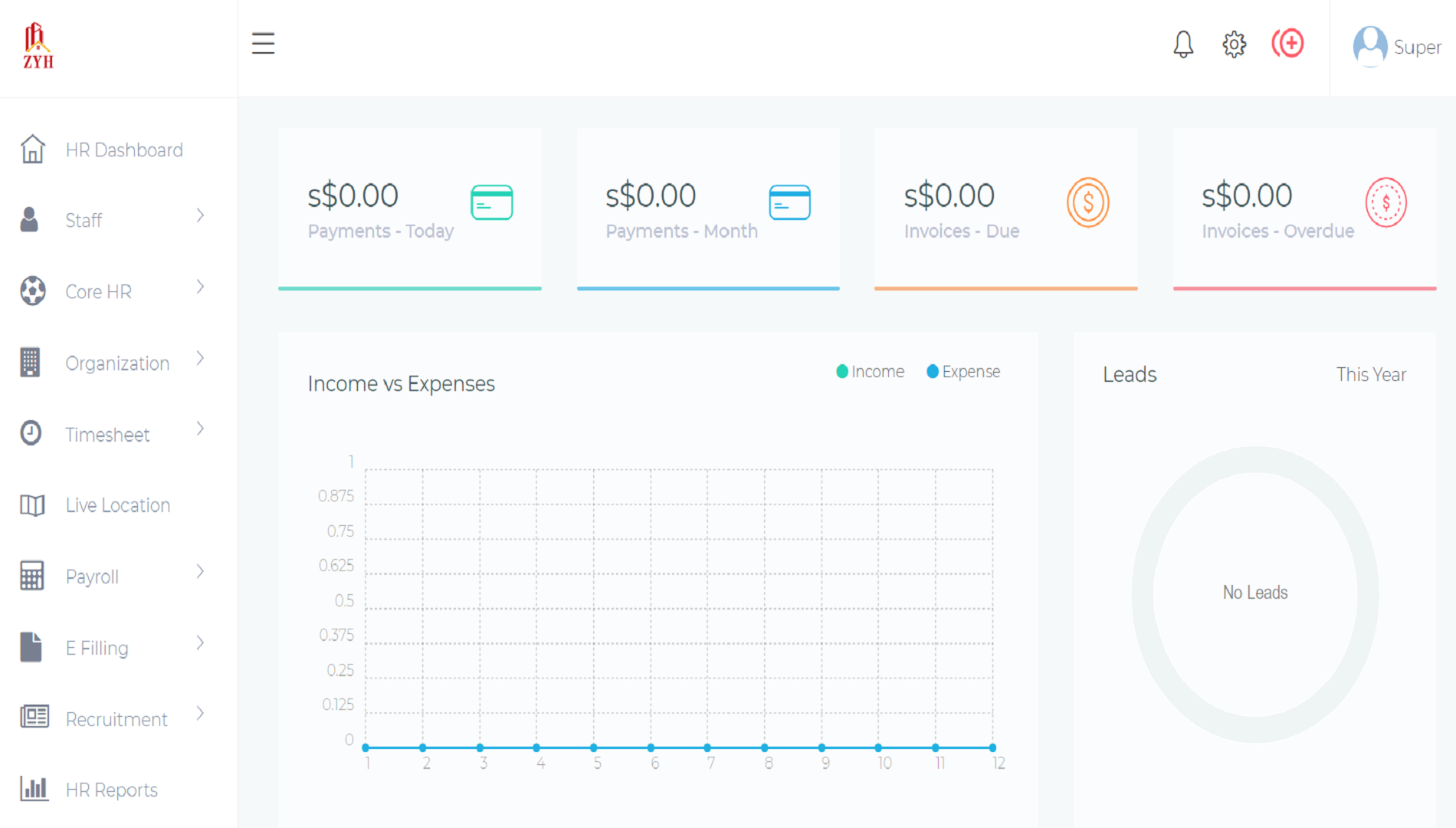Click the Payroll calculator icon
Image resolution: width=1456 pixels, height=828 pixels.
tap(32, 576)
